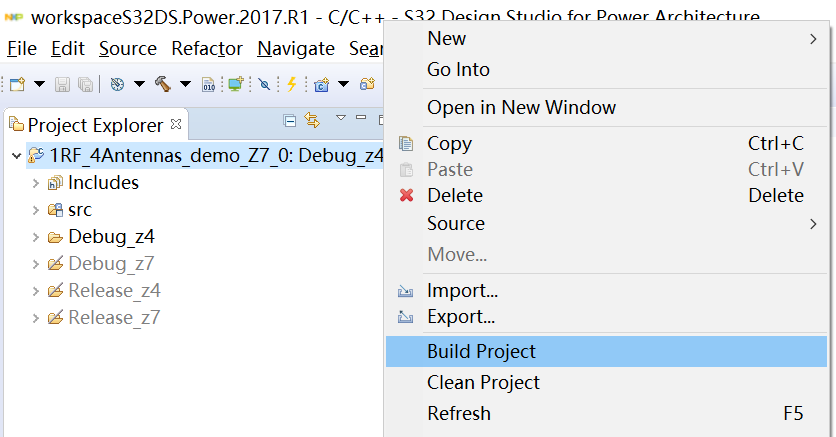Open the Project Explorer view menu triangle
836x437 pixels.
click(340, 119)
